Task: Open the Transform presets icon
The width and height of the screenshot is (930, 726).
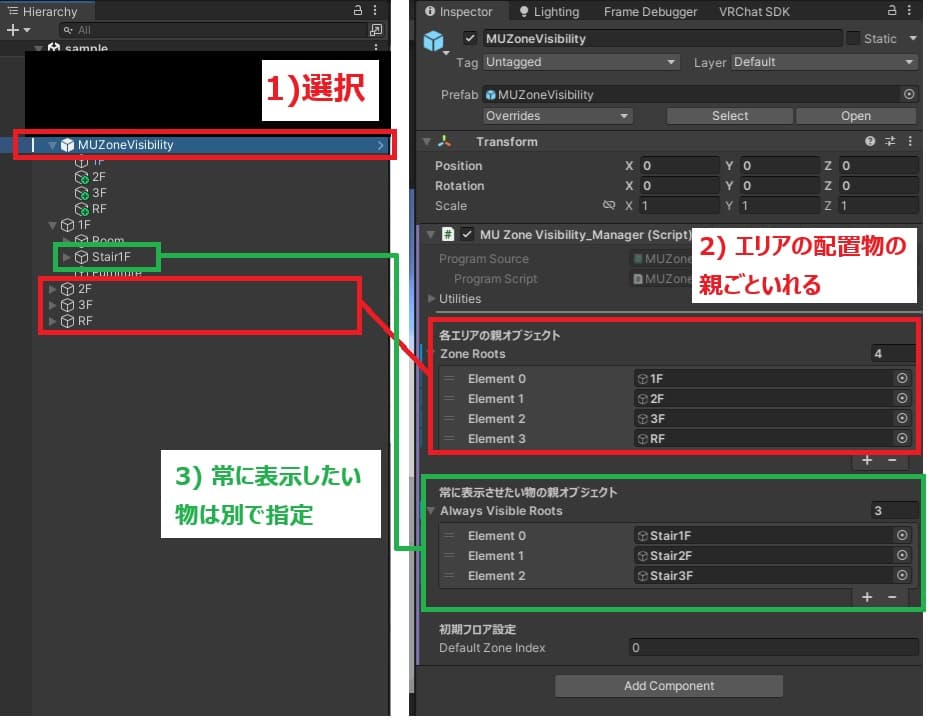Action: (x=890, y=141)
